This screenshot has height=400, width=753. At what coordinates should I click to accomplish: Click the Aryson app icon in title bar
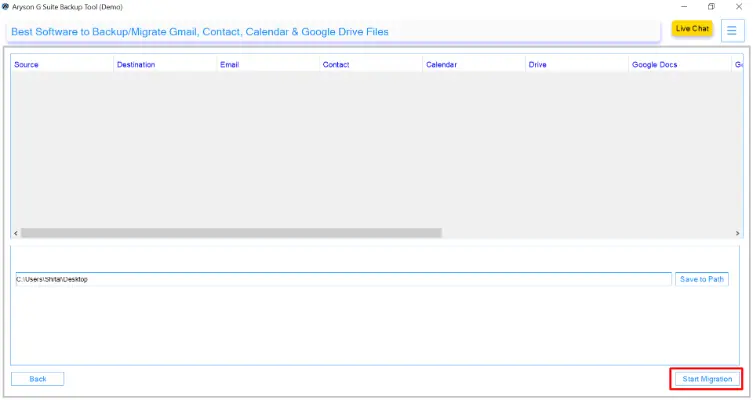pos(6,7)
